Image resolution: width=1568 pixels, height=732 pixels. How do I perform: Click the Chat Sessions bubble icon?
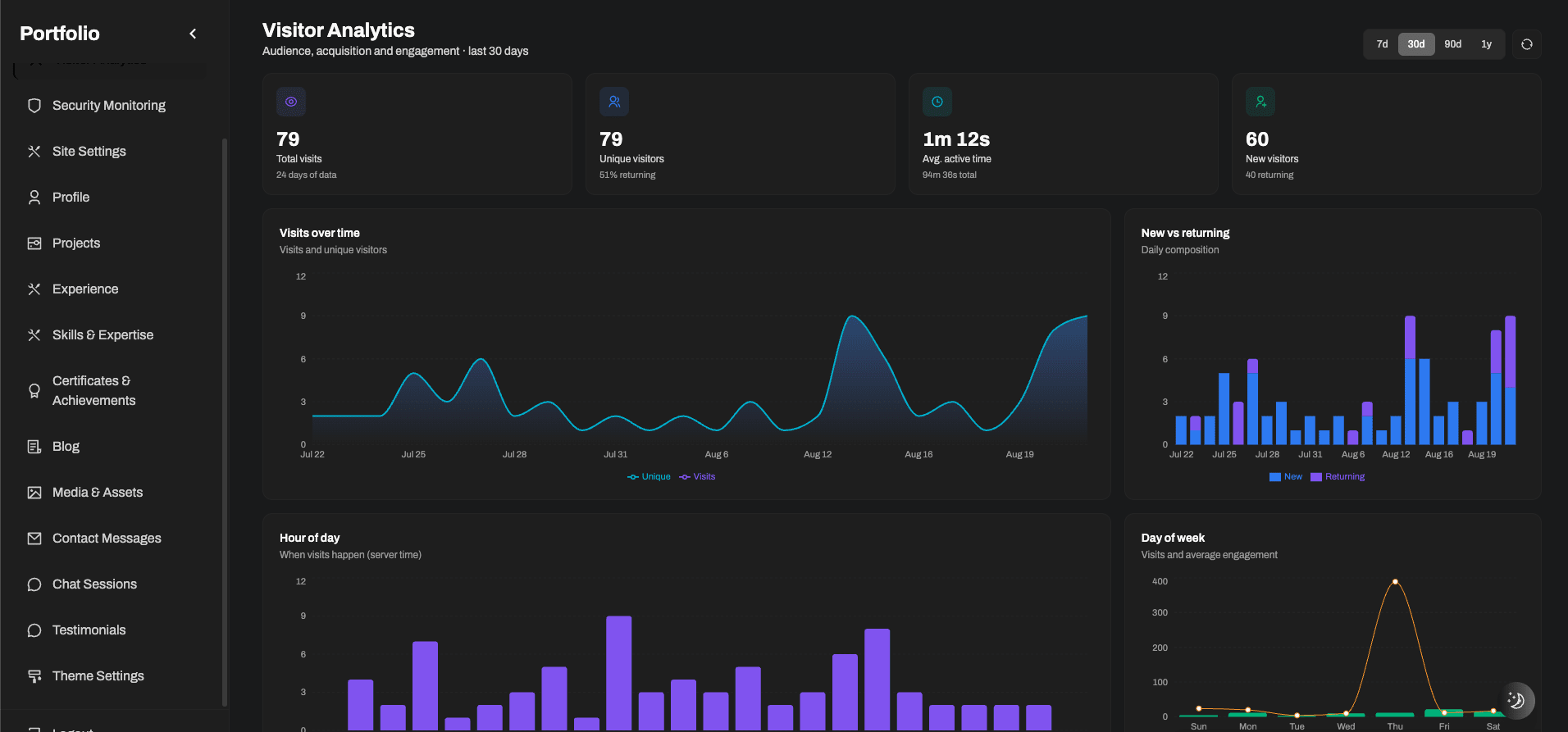click(x=34, y=584)
